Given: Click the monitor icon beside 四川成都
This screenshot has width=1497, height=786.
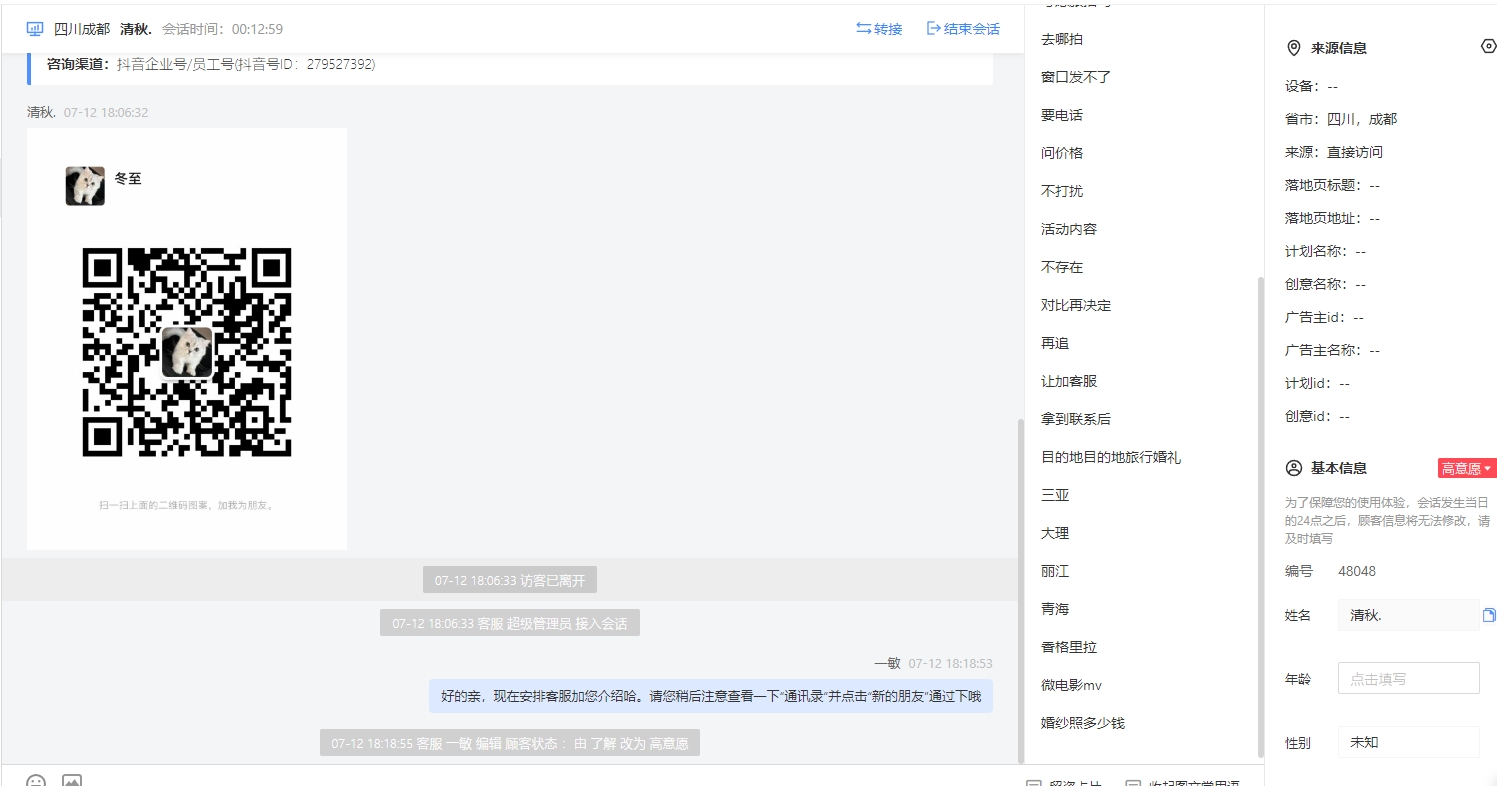Looking at the screenshot, I should [x=35, y=29].
